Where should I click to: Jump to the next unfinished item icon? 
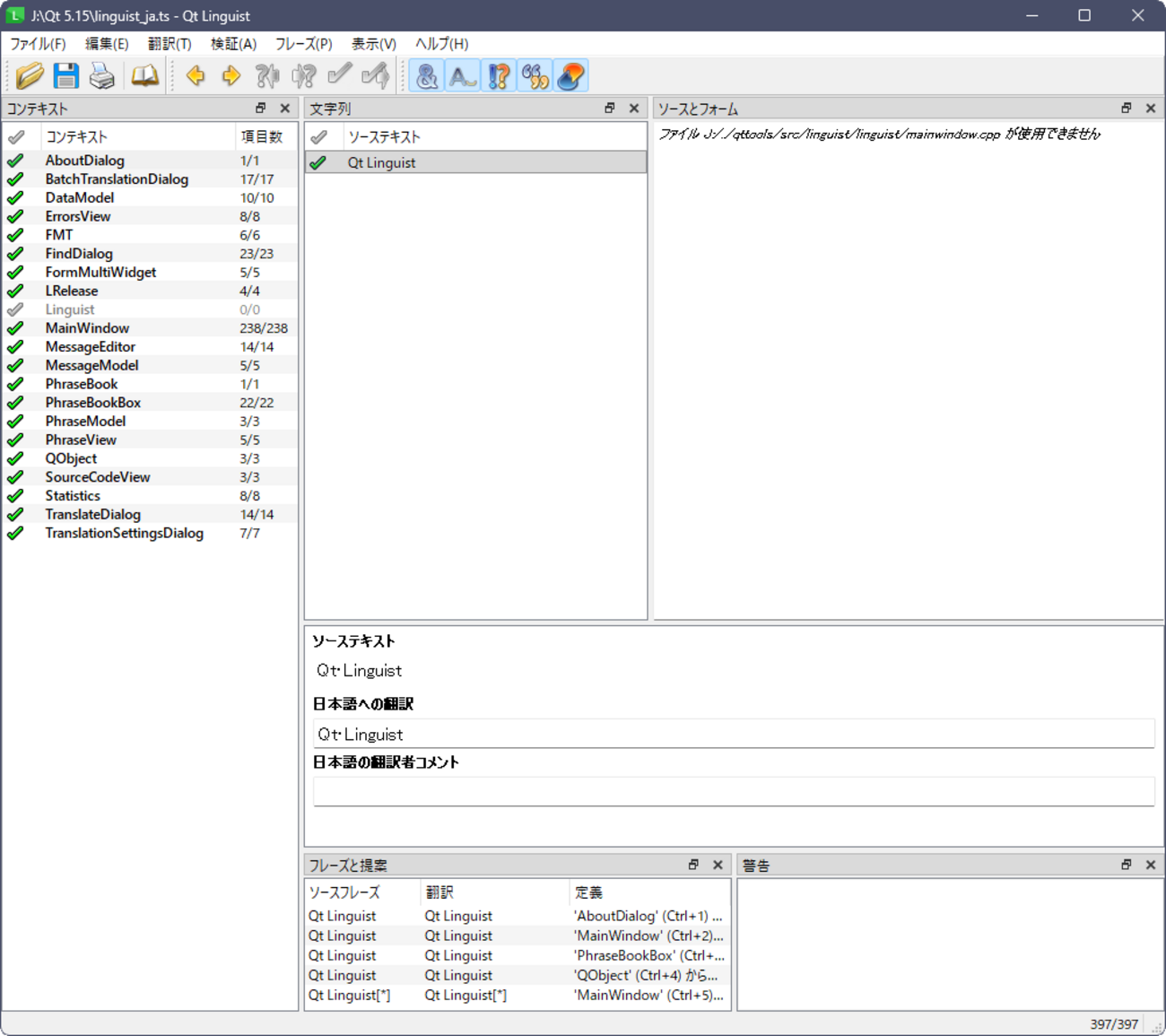coord(303,76)
